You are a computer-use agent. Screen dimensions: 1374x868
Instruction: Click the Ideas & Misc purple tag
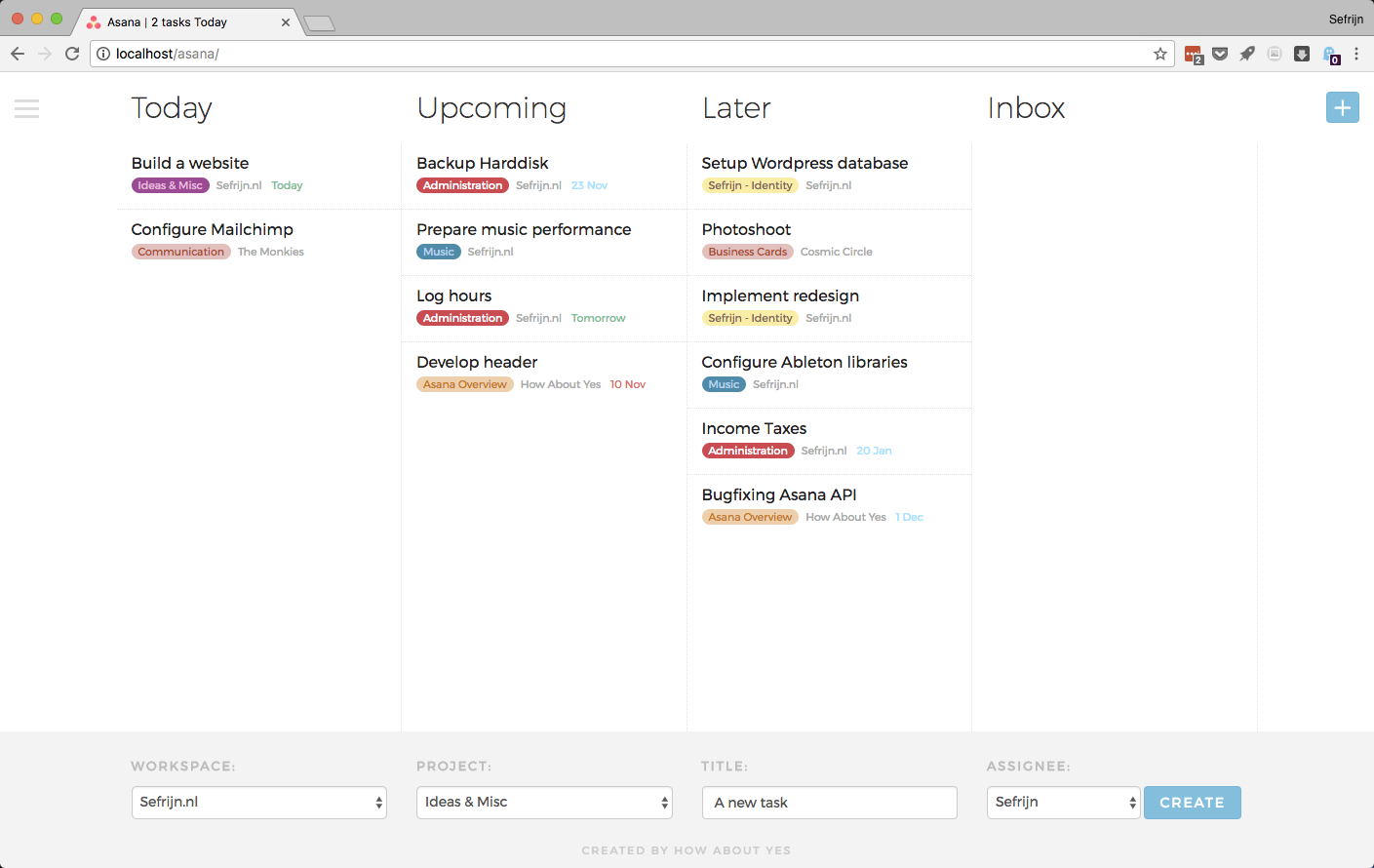(171, 185)
